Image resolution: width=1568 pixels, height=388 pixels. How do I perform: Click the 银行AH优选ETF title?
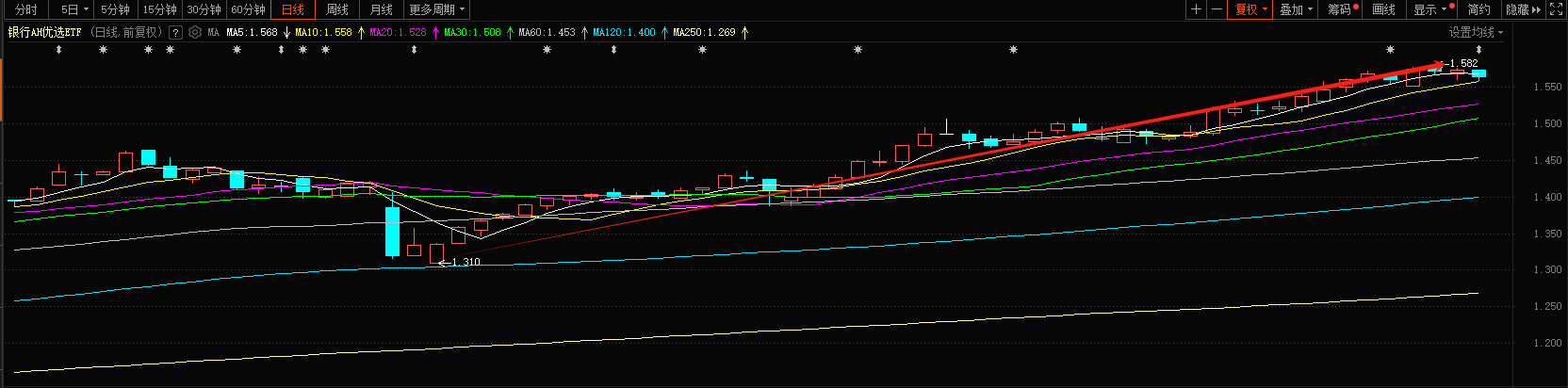pyautogui.click(x=45, y=32)
